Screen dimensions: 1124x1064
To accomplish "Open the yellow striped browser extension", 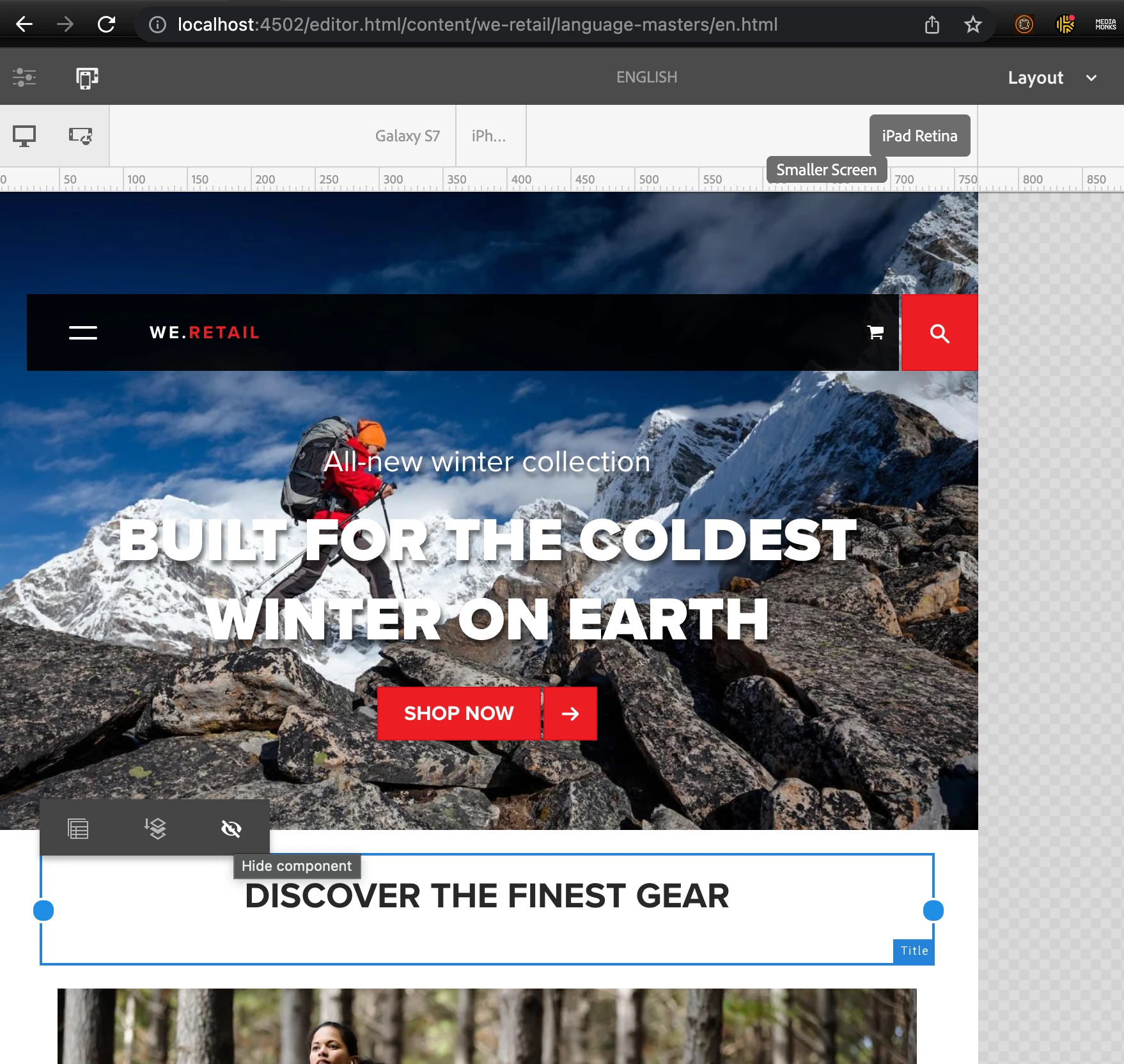I will (1065, 24).
